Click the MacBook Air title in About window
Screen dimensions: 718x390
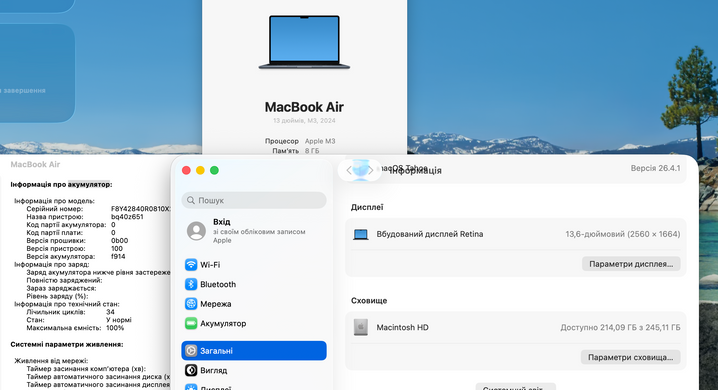pos(304,107)
